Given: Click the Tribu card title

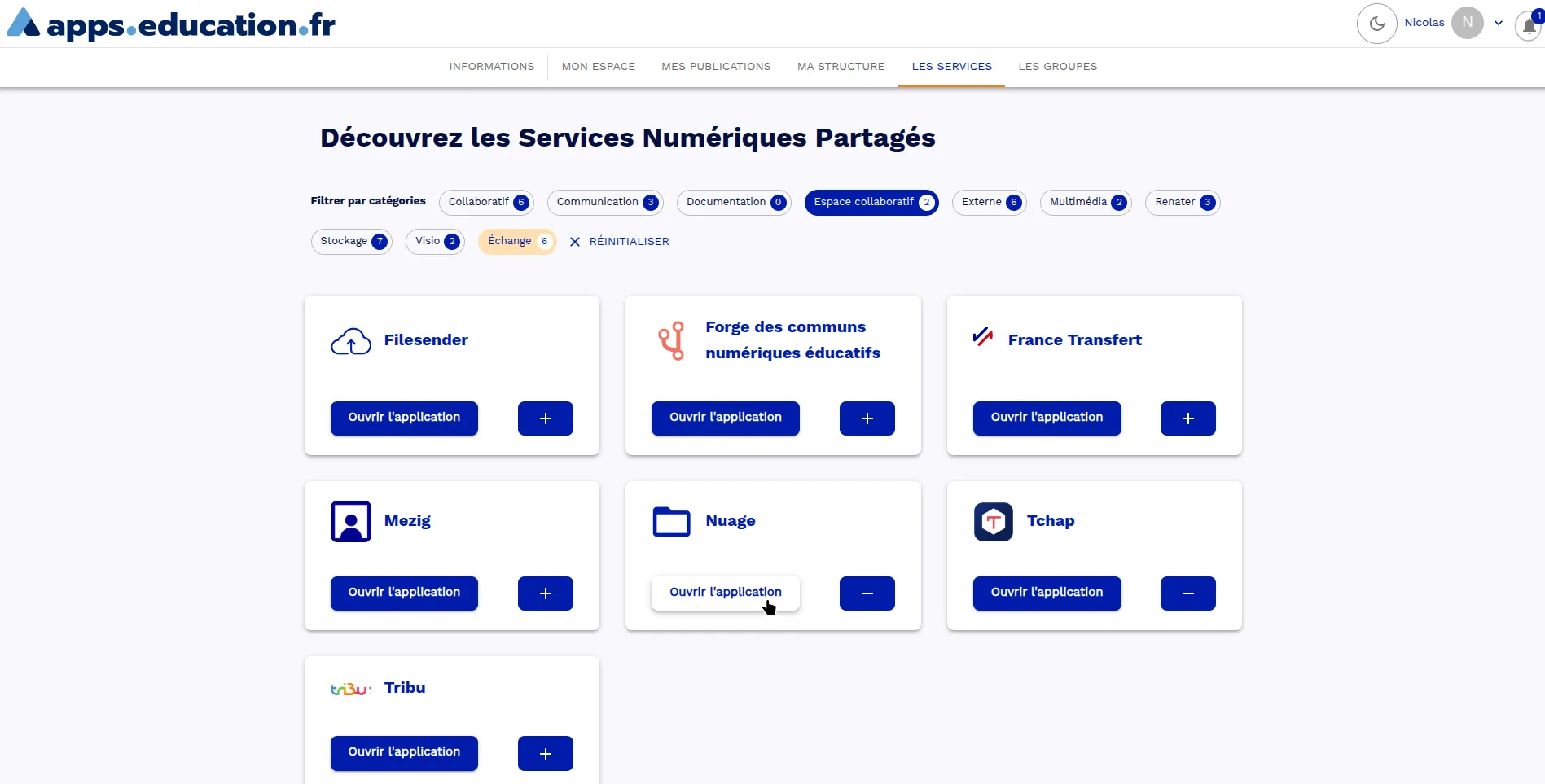Looking at the screenshot, I should pos(405,688).
